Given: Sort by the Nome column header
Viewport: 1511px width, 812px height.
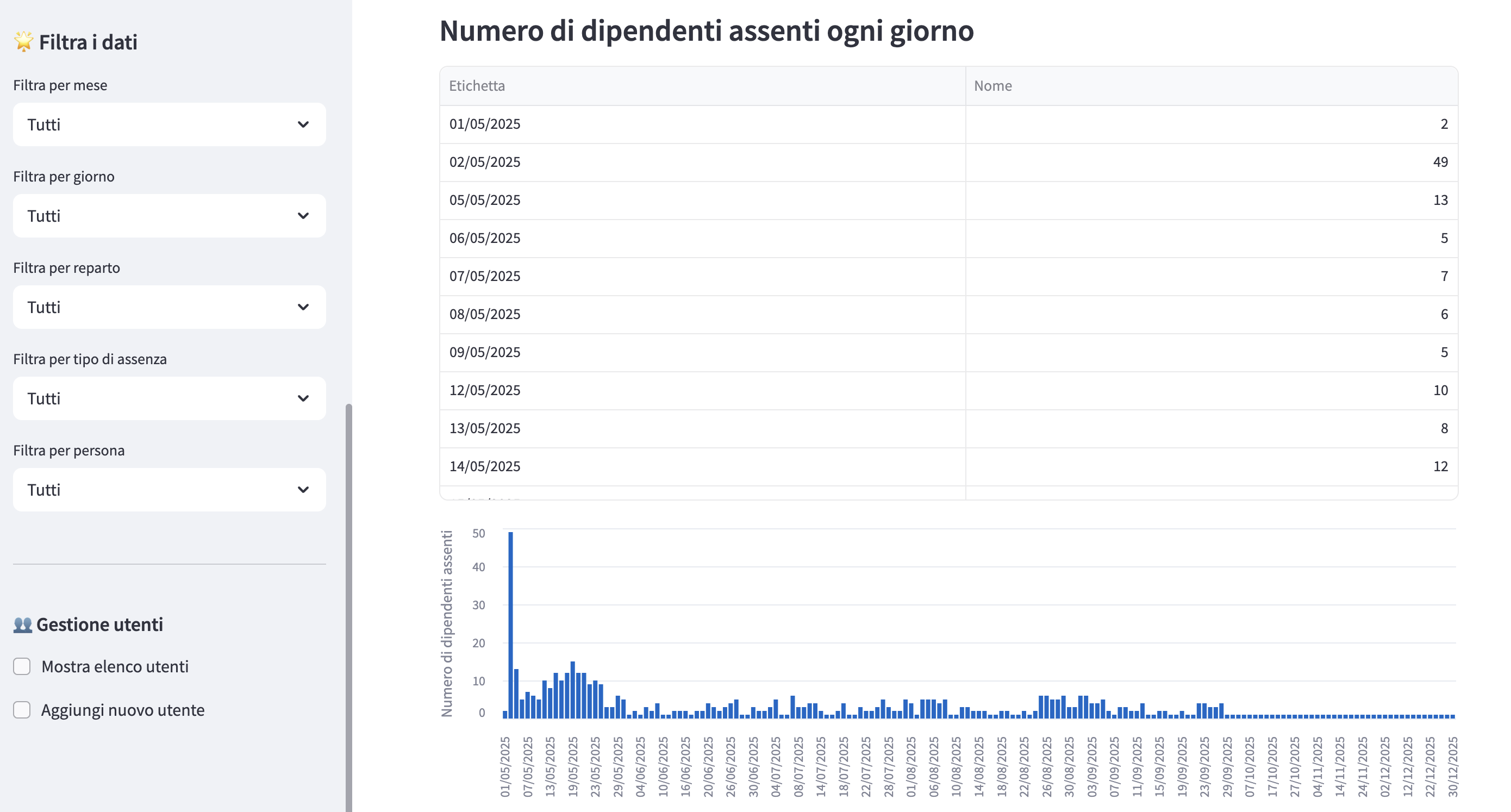Looking at the screenshot, I should pos(992,86).
